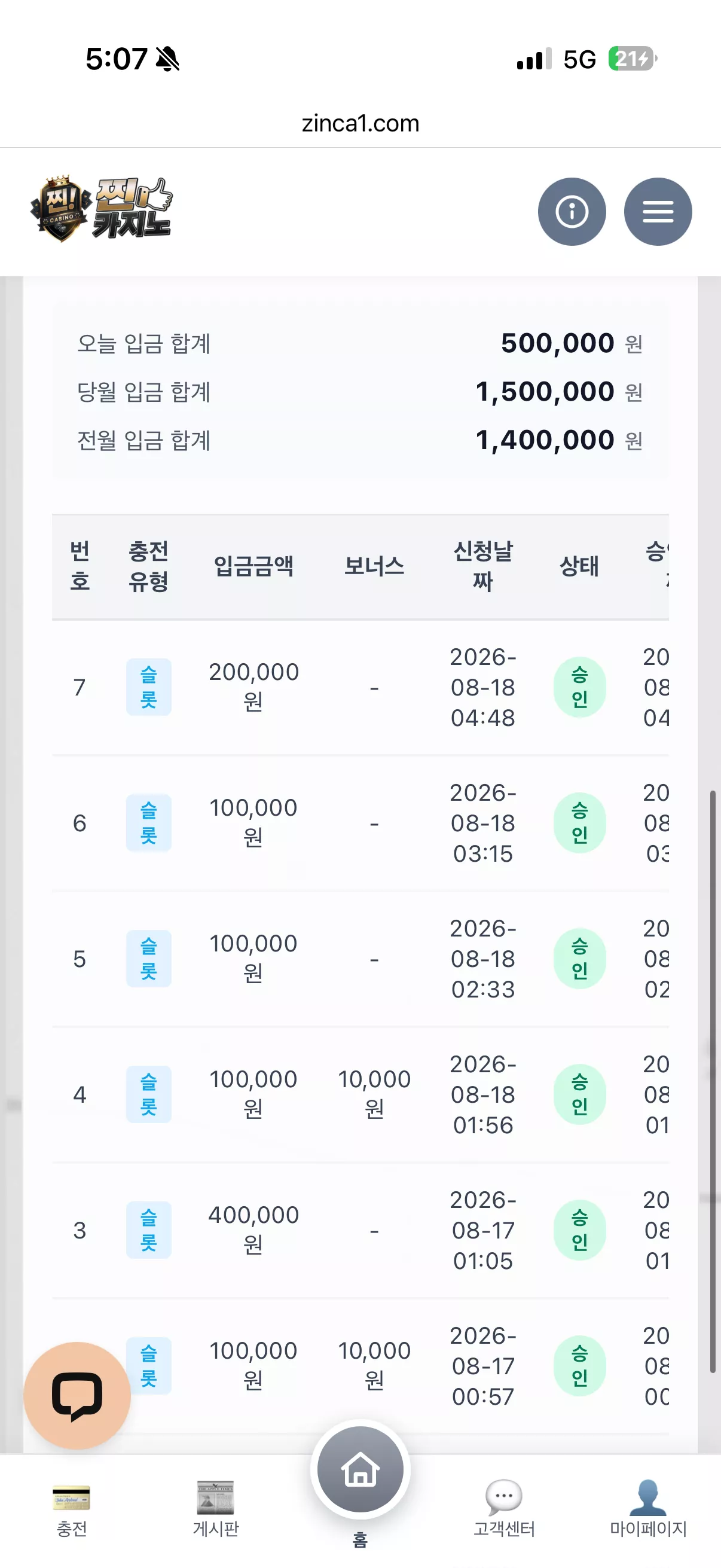Open the 고객센터 speech bubble tab
The width and height of the screenshot is (721, 1568).
point(504,1509)
